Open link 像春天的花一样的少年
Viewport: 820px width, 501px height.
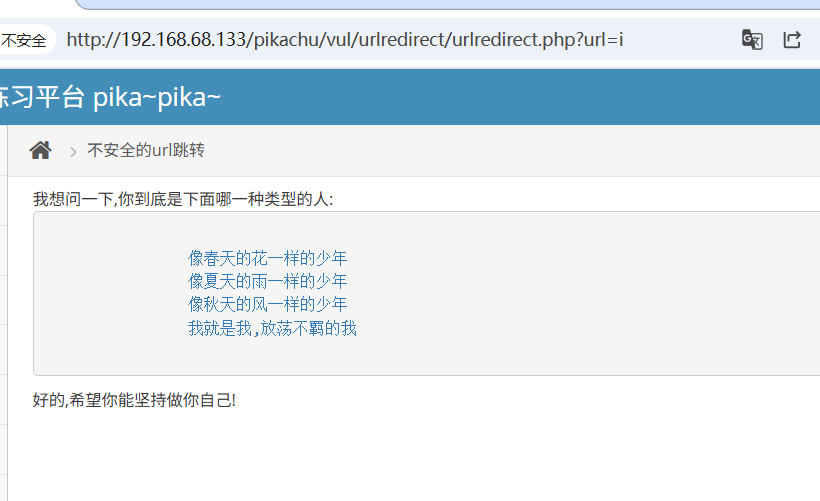tap(267, 258)
